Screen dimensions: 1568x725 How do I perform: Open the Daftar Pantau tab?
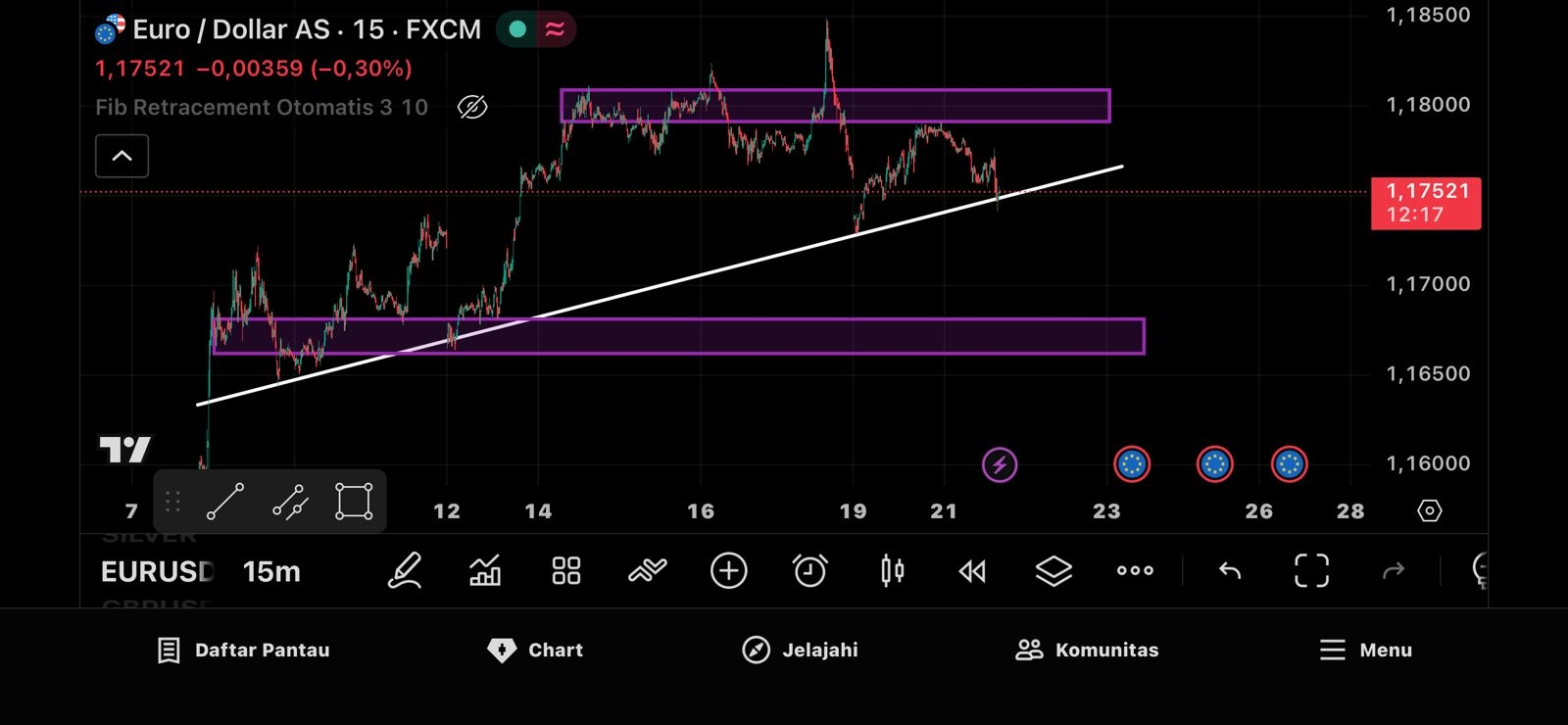click(x=243, y=650)
